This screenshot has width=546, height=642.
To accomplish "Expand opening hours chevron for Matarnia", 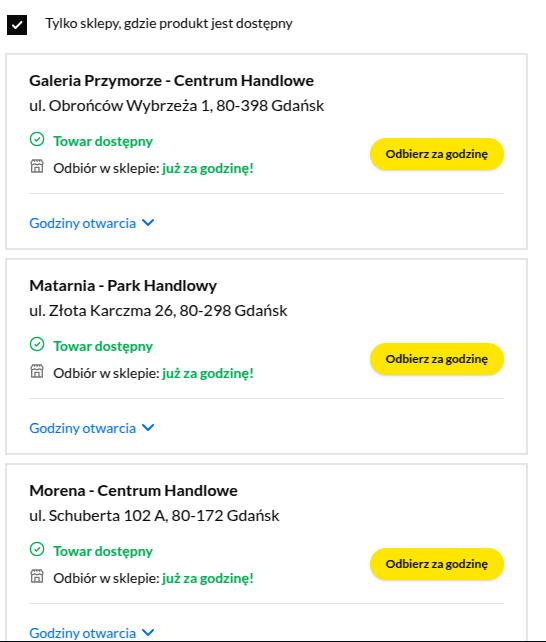I will click(x=148, y=428).
